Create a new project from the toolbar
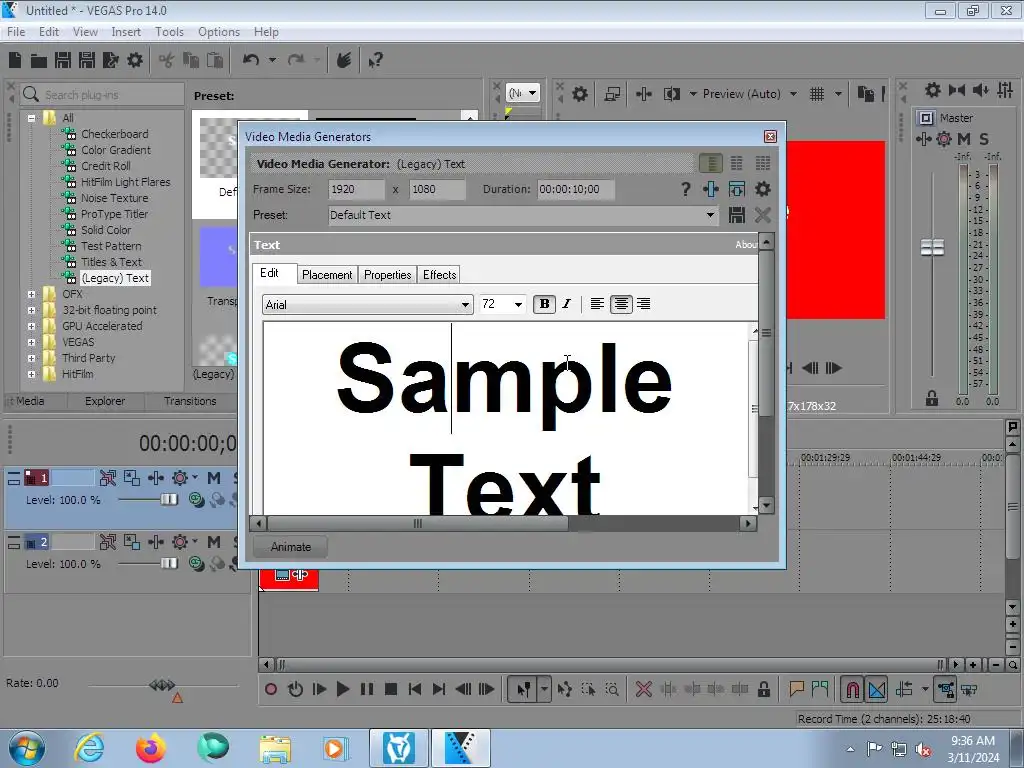This screenshot has height=768, width=1024. (14, 60)
